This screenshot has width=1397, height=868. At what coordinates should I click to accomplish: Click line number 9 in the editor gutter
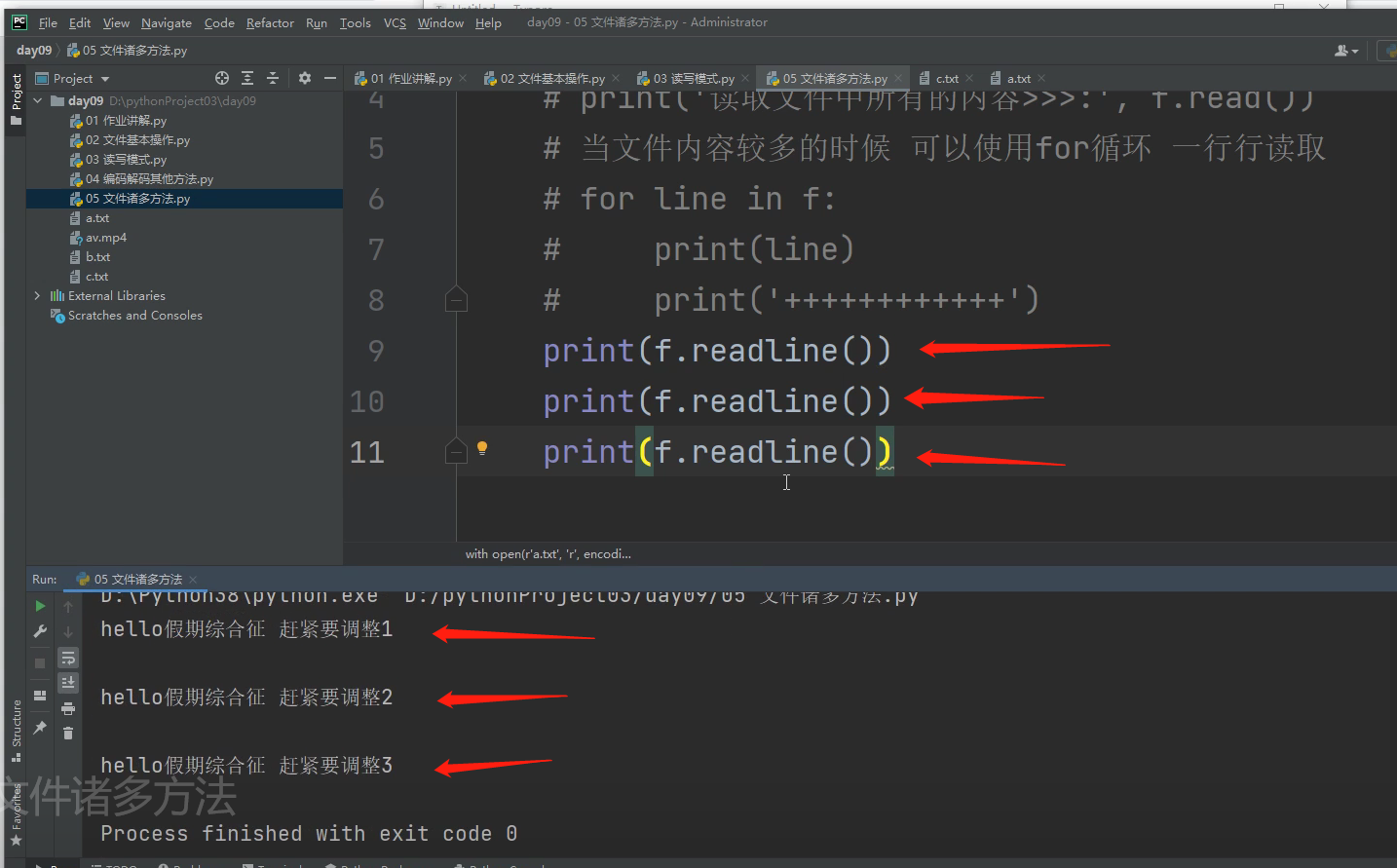click(x=376, y=351)
